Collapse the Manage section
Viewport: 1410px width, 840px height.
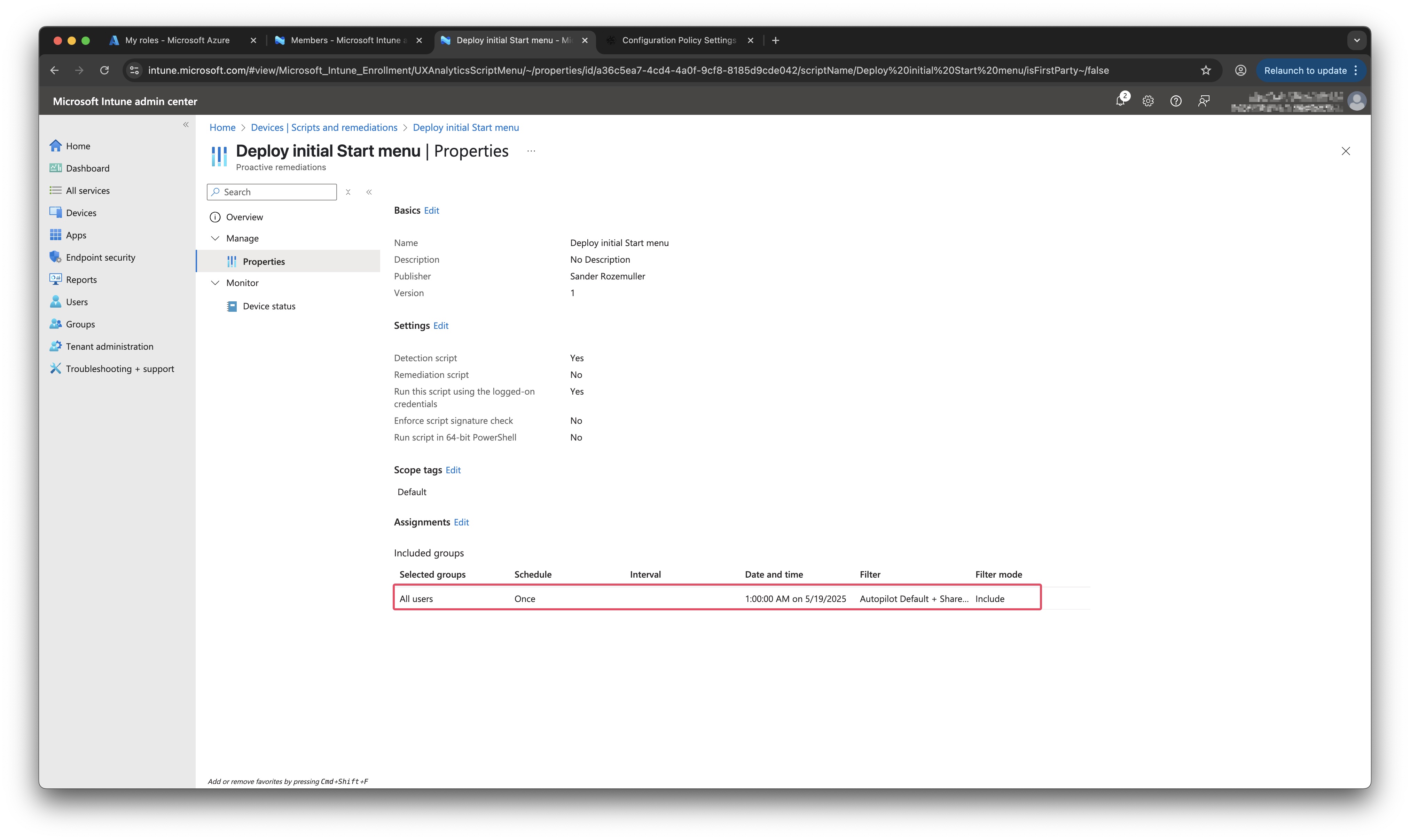(215, 238)
